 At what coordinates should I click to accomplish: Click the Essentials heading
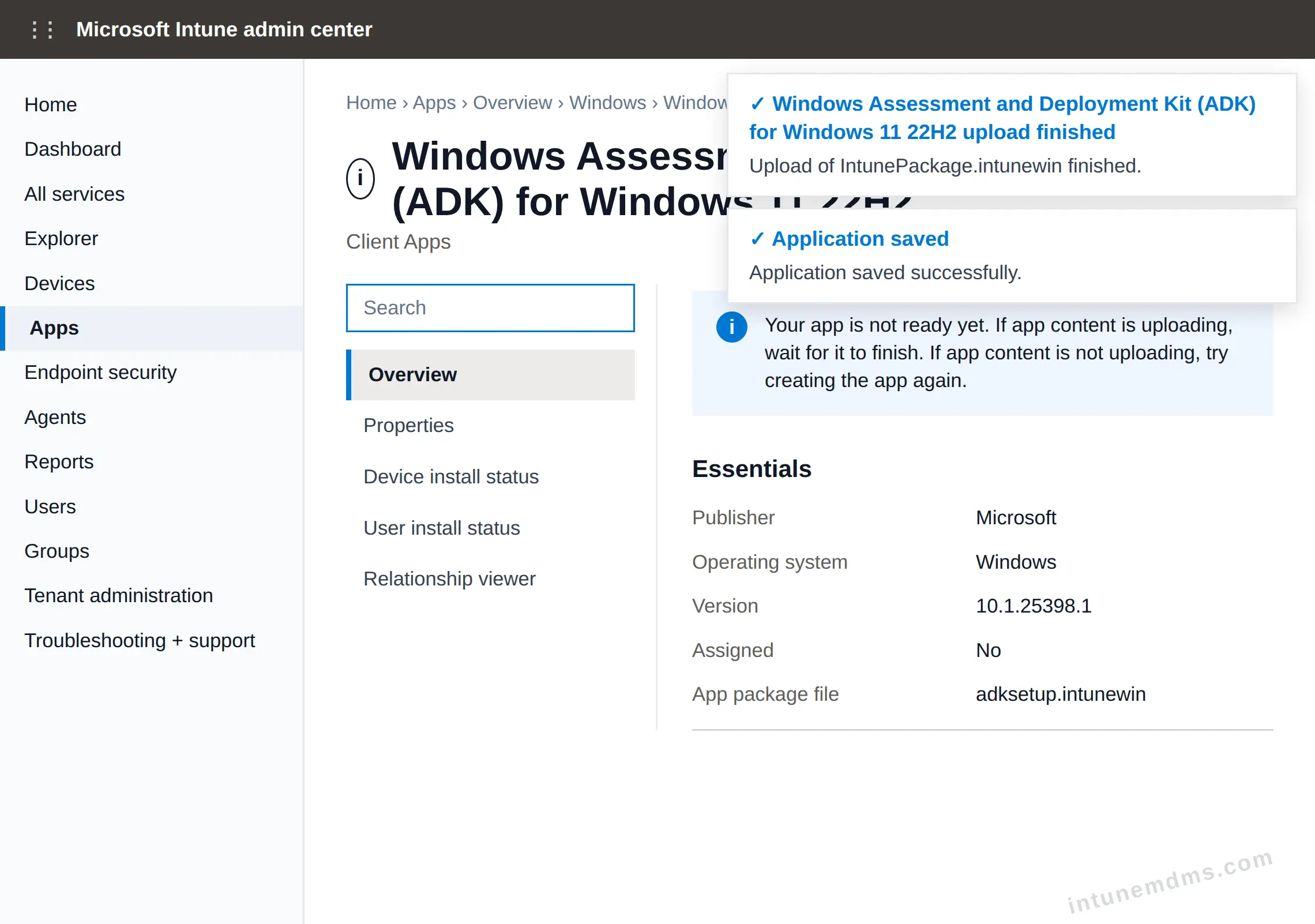point(752,469)
